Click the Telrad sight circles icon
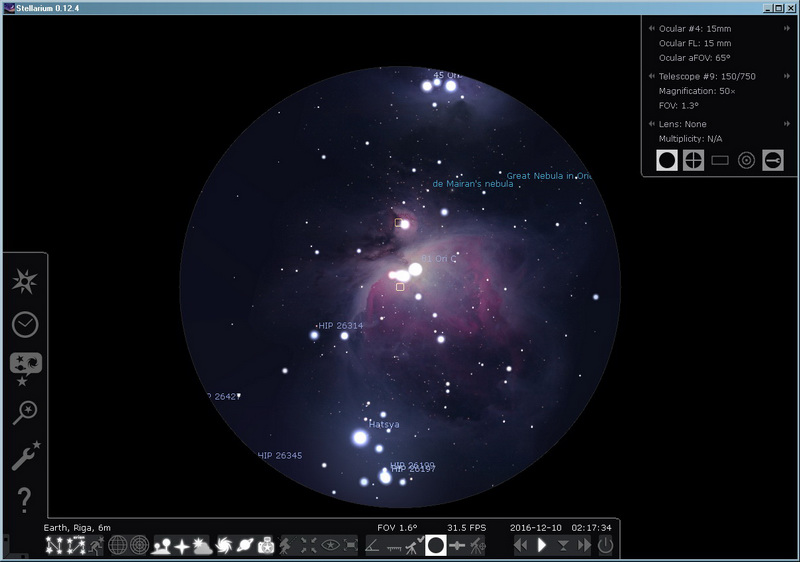800x562 pixels. [746, 160]
